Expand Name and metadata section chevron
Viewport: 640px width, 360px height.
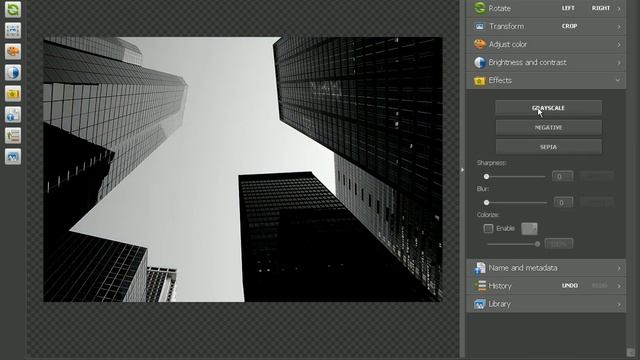[619, 268]
